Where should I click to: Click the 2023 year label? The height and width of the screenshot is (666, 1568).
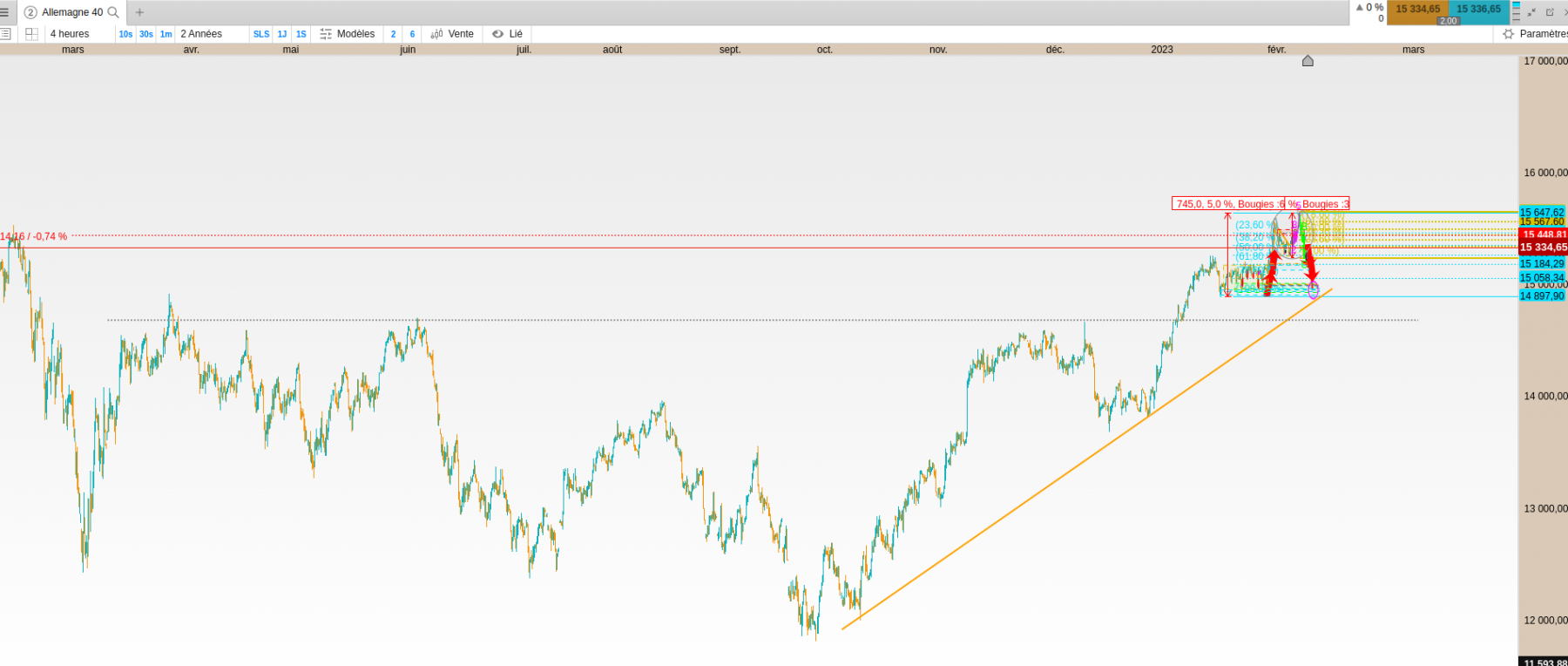pos(1162,50)
